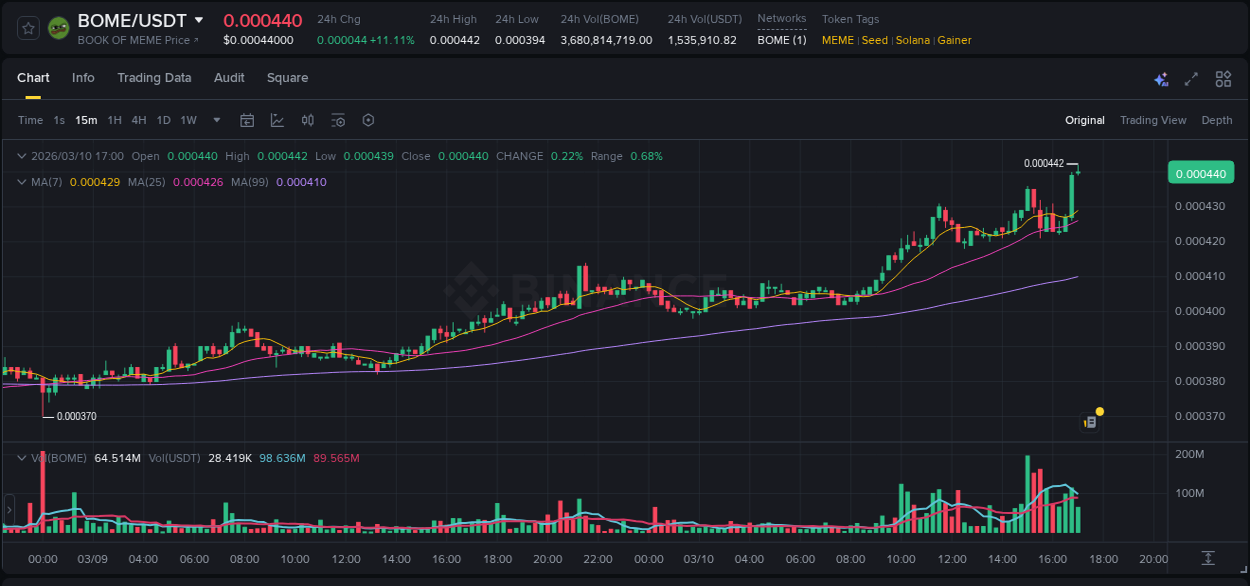This screenshot has height=586, width=1250.
Task: Open the widgets layout panel
Action: pyautogui.click(x=1222, y=78)
